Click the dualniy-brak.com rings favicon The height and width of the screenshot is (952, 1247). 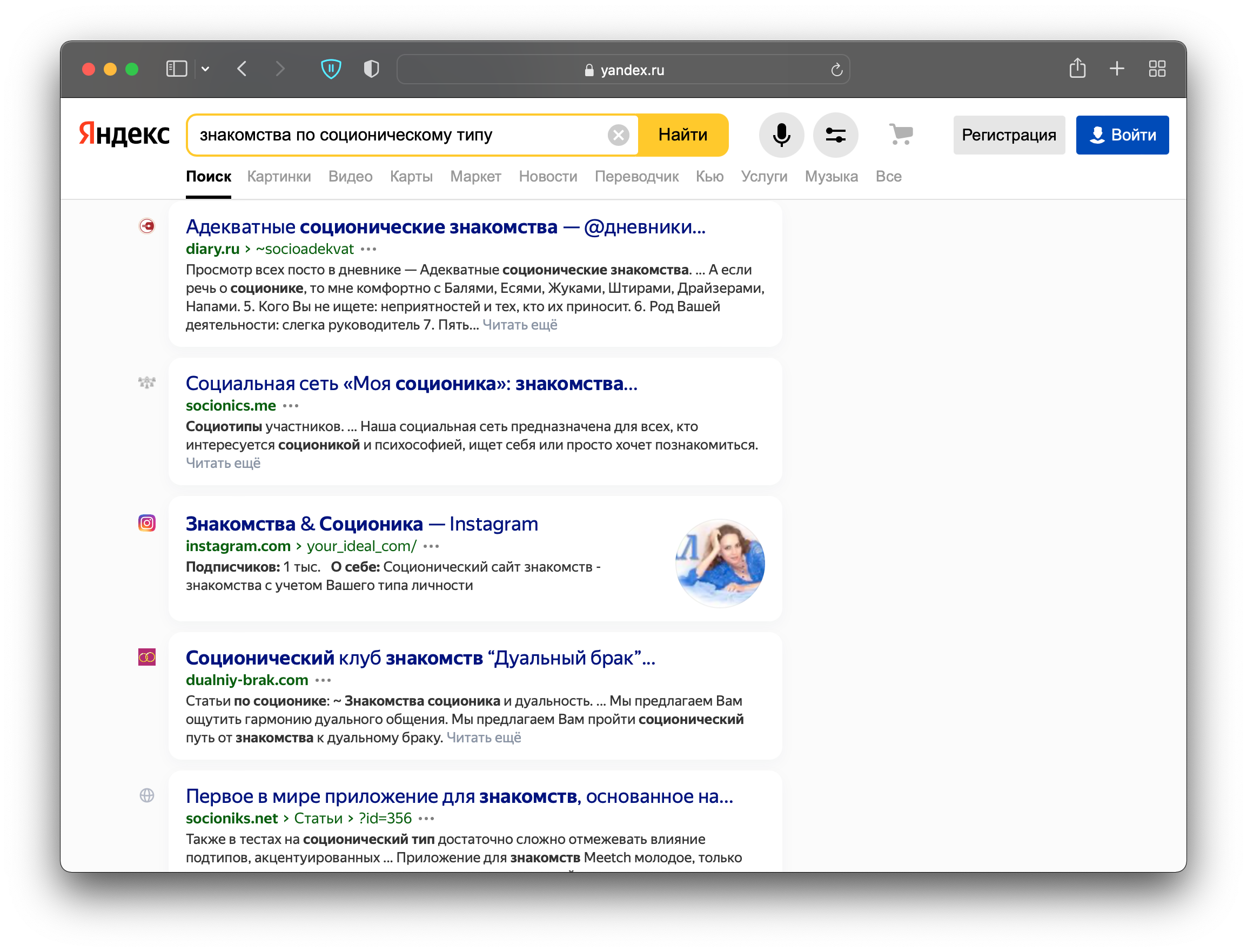[x=147, y=657]
